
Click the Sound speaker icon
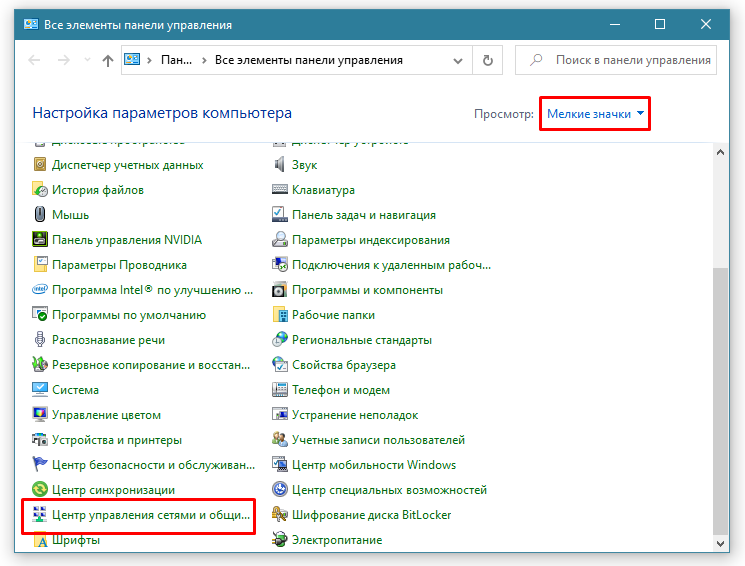point(280,165)
